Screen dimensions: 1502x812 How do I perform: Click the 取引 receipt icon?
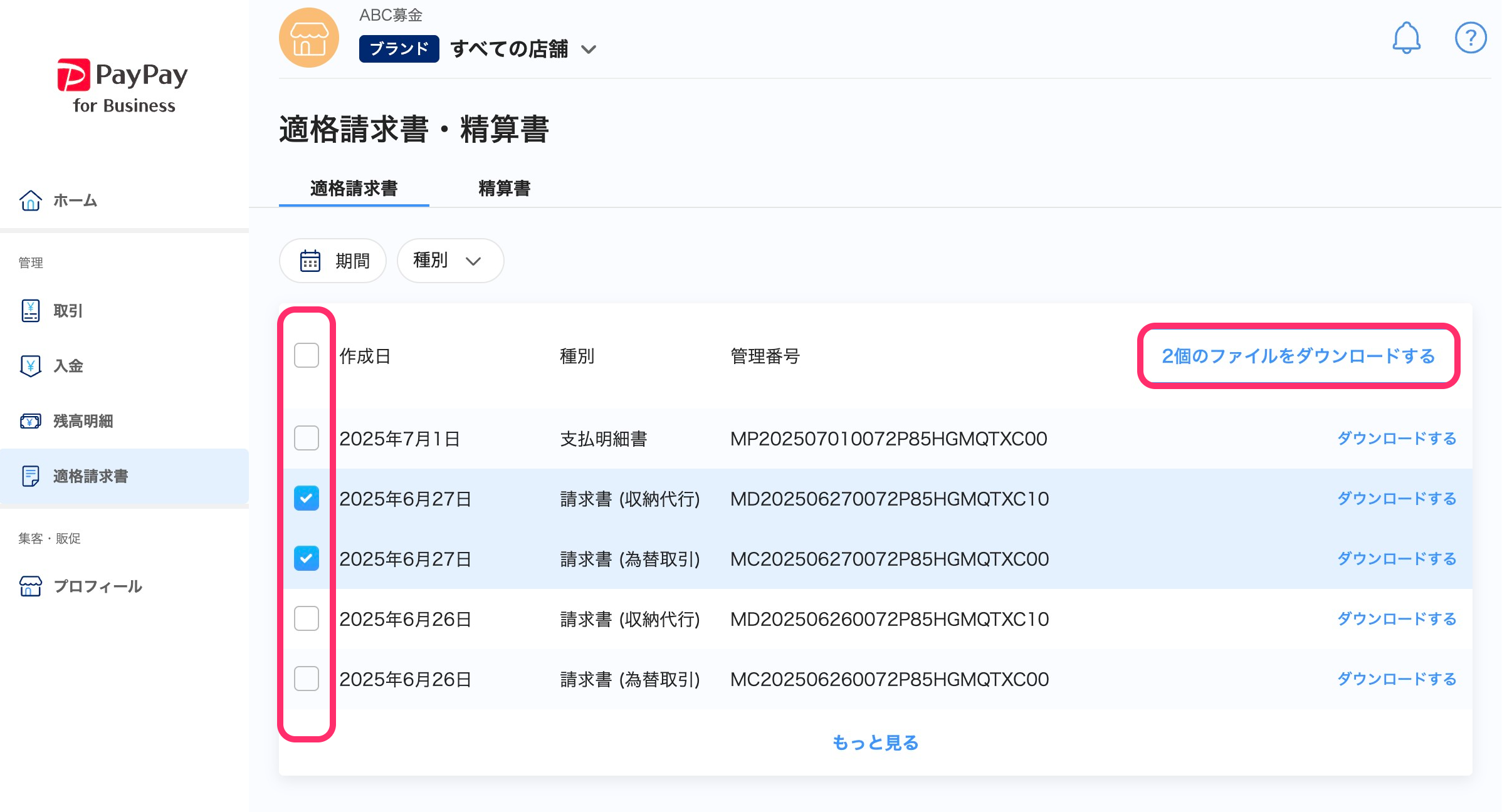pos(30,311)
